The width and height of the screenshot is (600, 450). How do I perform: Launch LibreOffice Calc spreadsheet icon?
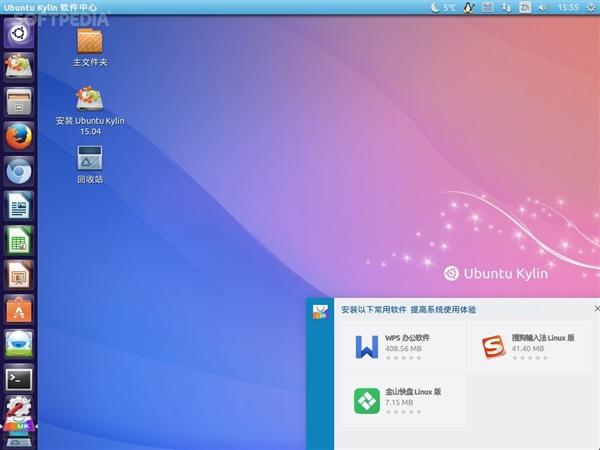(18, 240)
